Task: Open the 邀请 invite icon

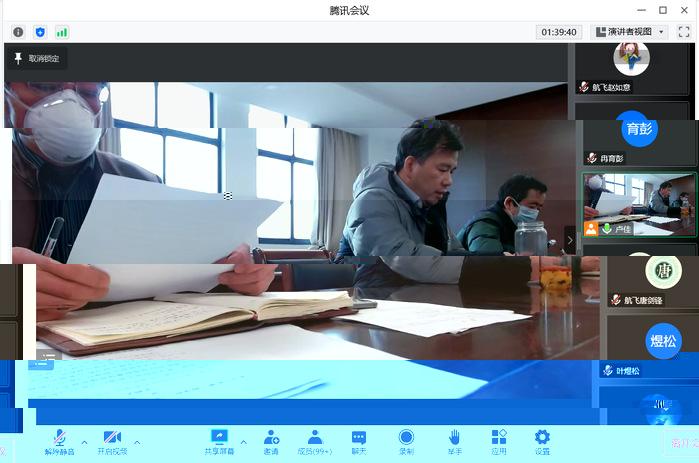Action: click(x=271, y=441)
